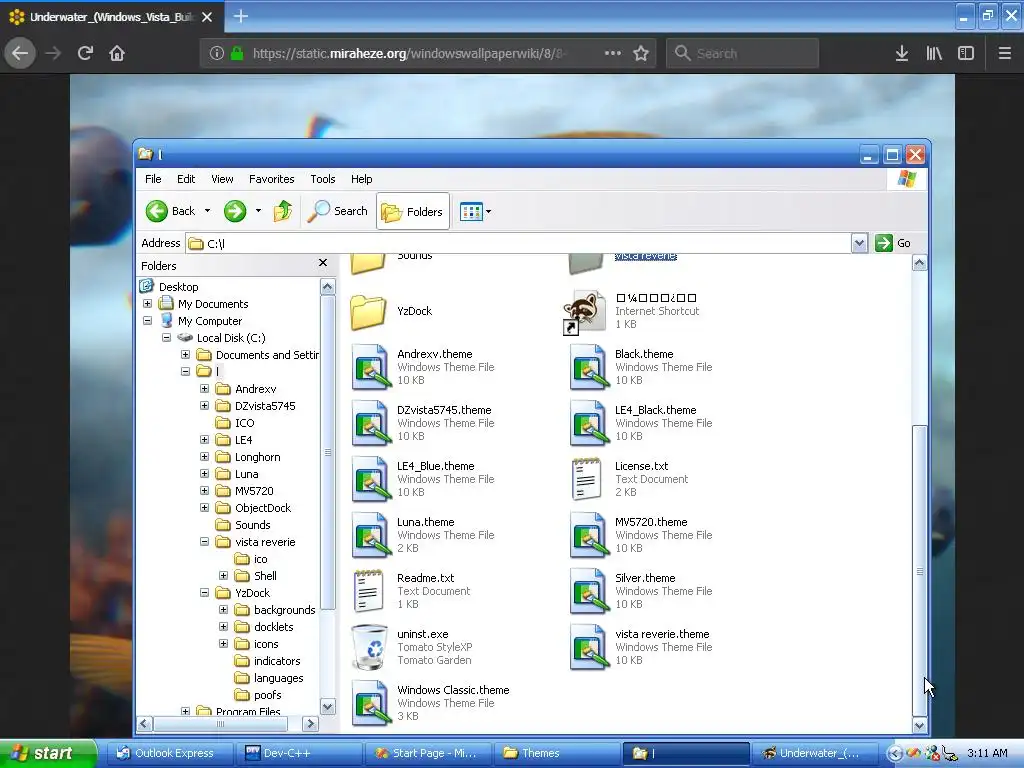
Task: Go back with Explorer's green Back button
Action: (x=170, y=211)
